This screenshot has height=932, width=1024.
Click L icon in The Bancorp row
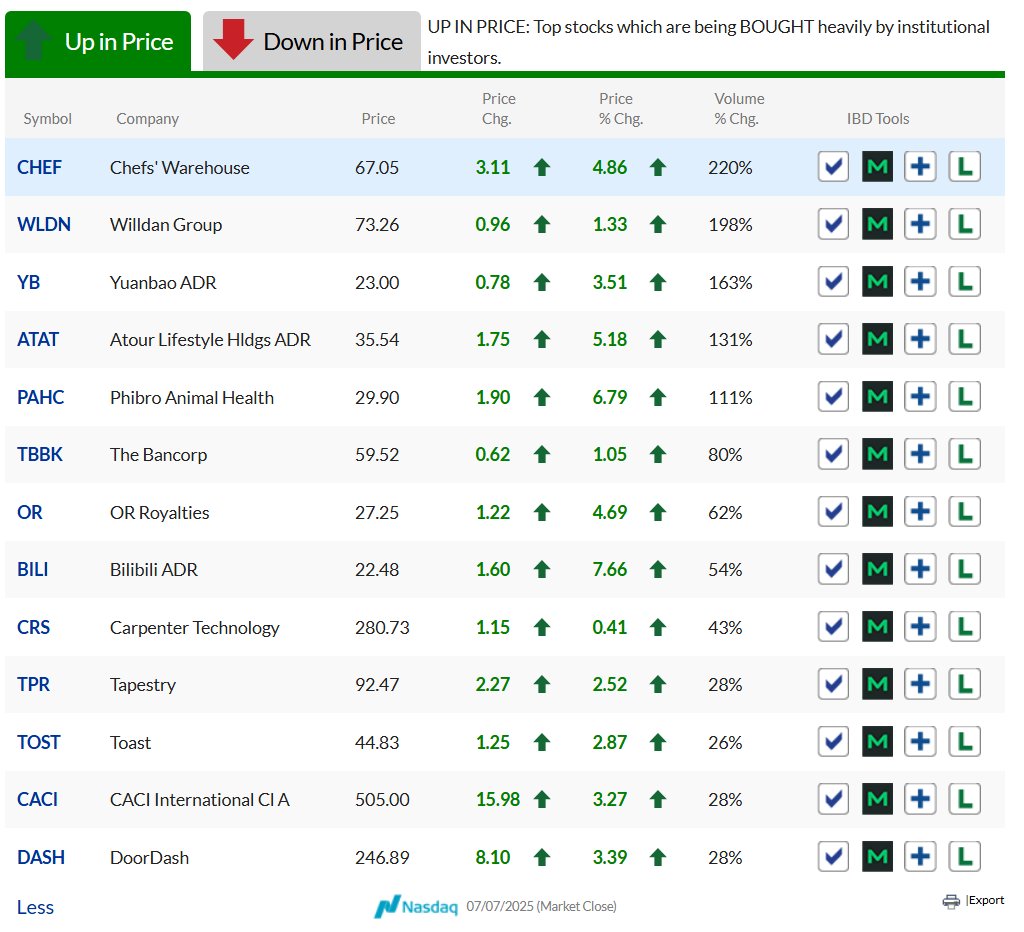pyautogui.click(x=964, y=455)
